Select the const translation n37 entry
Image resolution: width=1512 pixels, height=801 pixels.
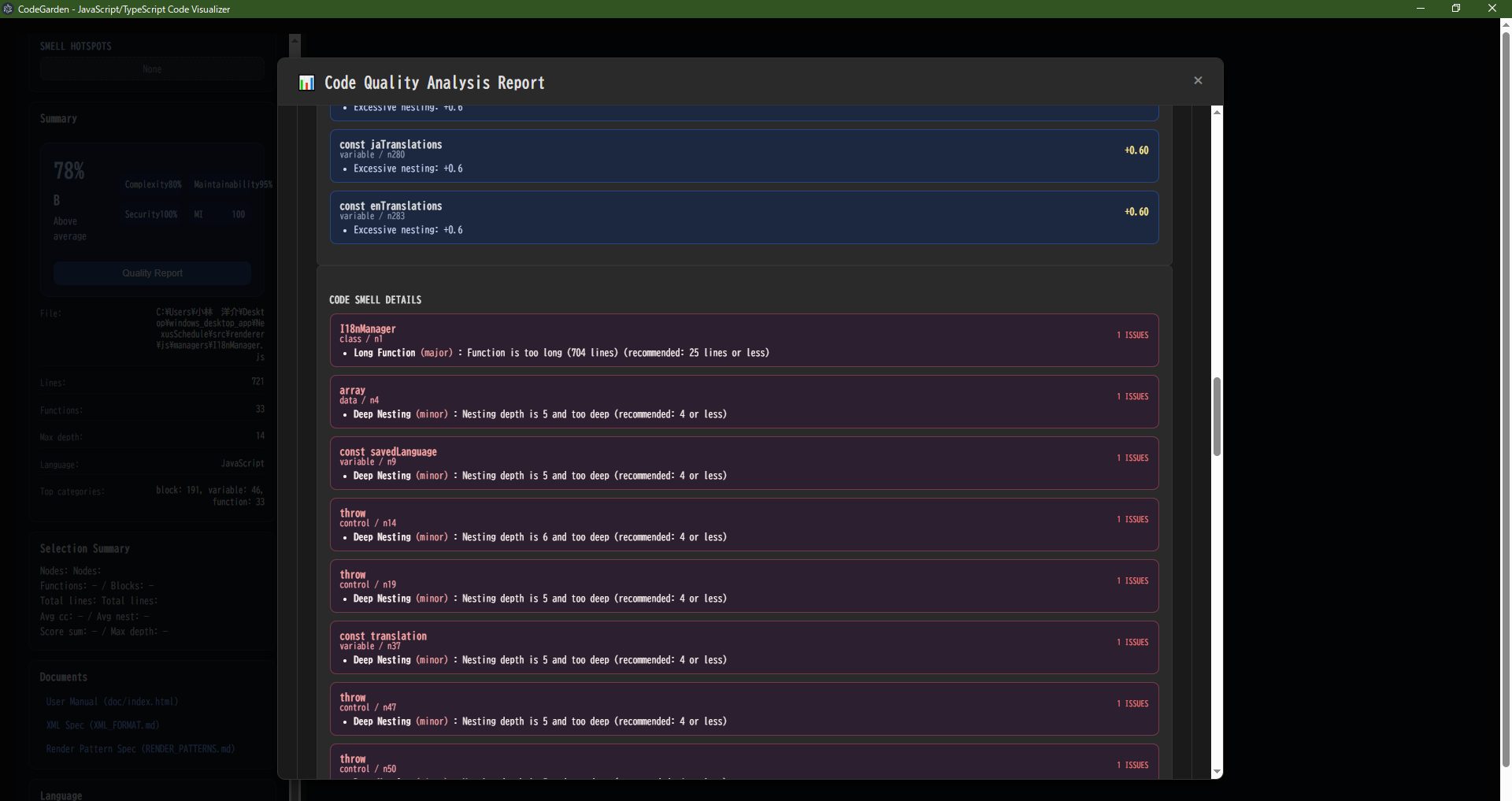coord(743,647)
